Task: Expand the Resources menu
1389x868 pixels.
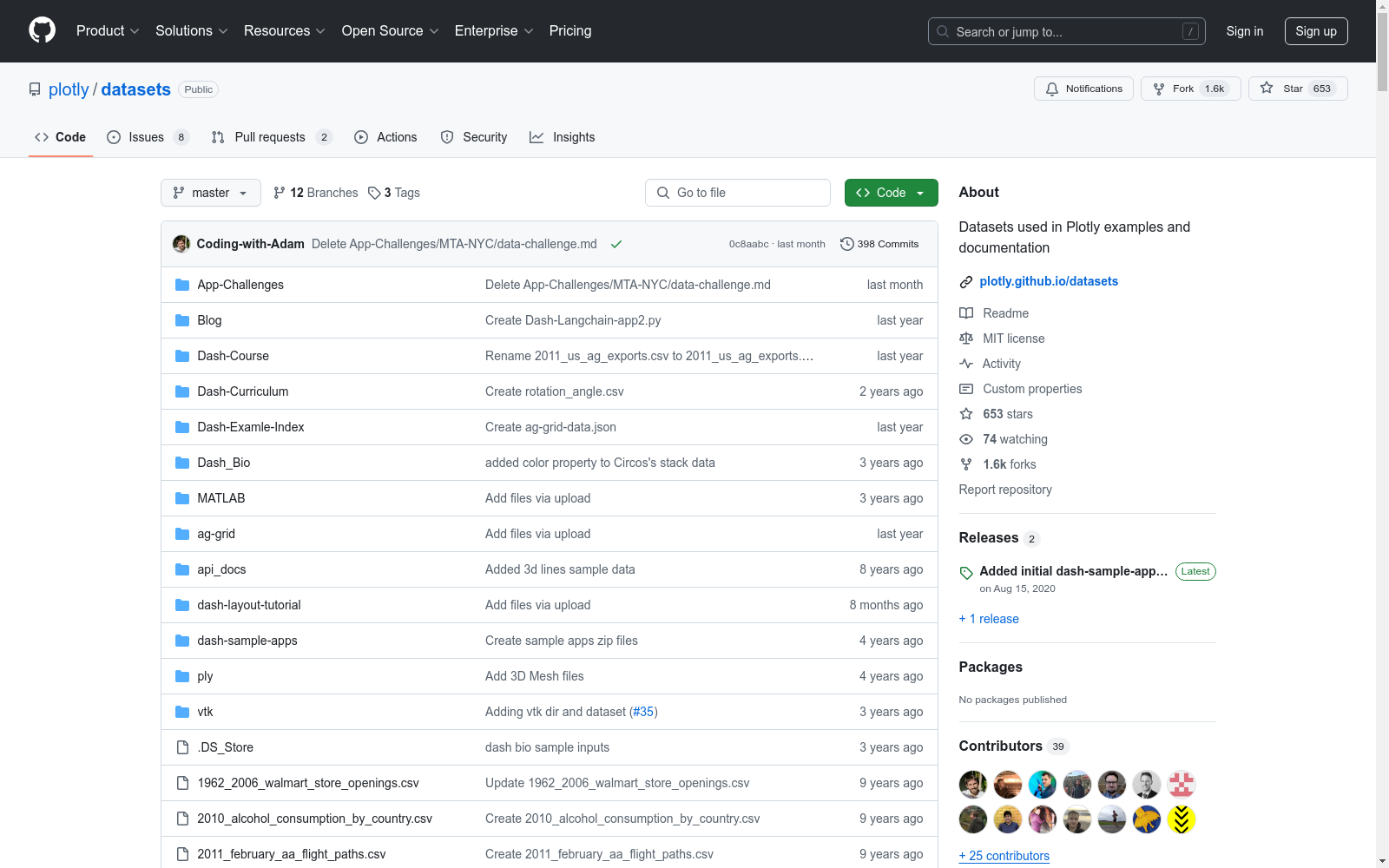Action: tap(285, 30)
